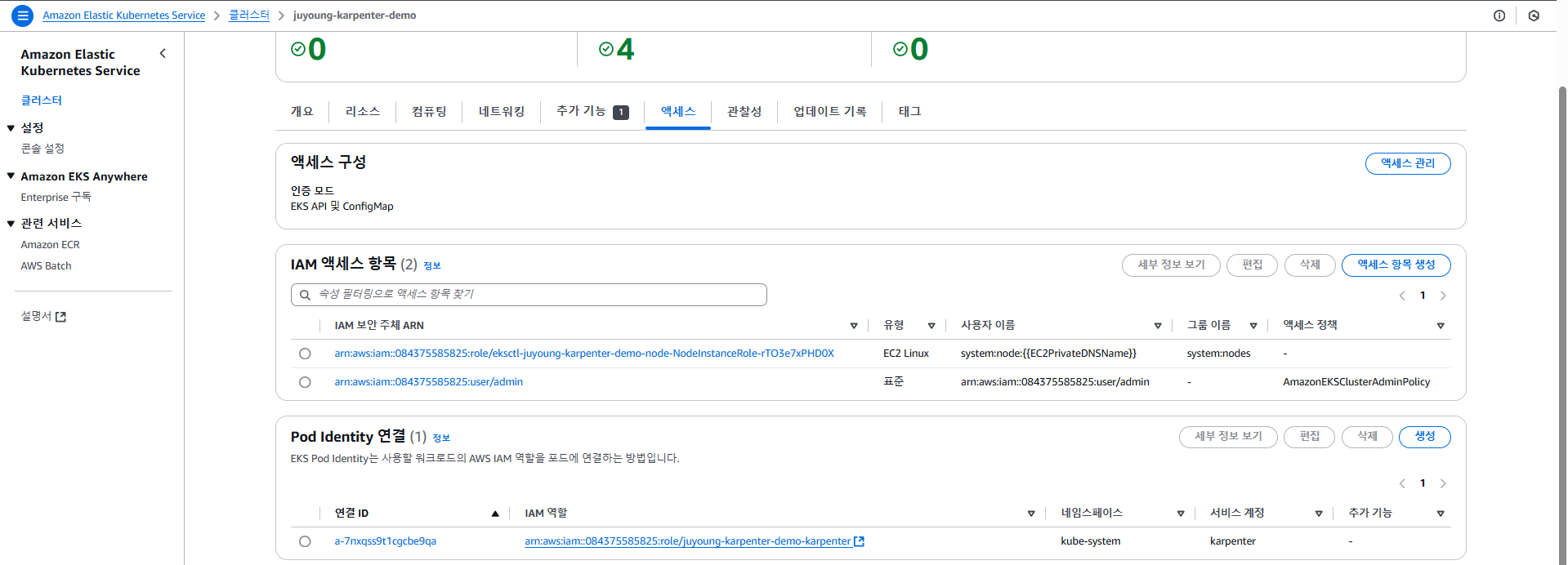1568x565 pixels.
Task: Open sort options for Pod Identity 추가 기능 column
Action: [x=1441, y=514]
